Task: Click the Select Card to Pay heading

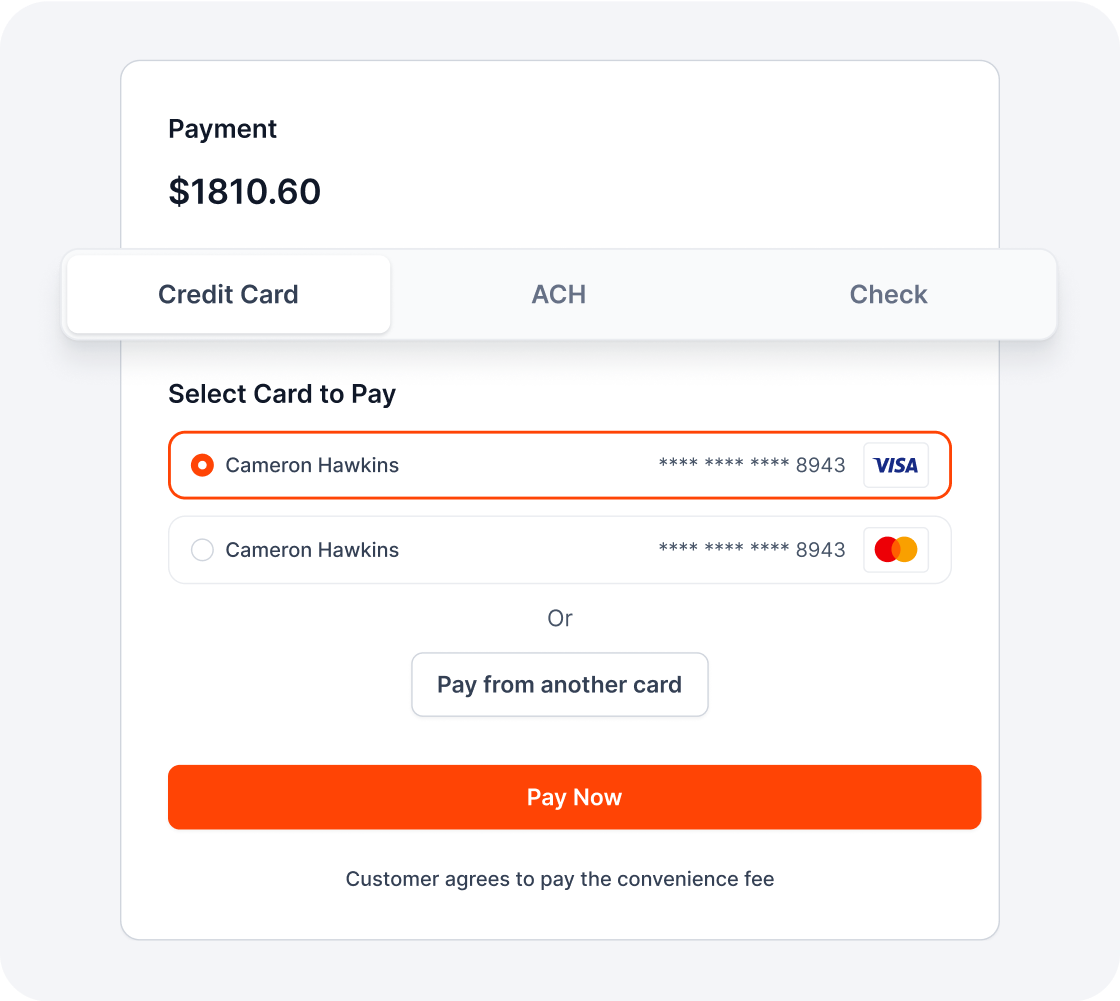Action: click(282, 393)
